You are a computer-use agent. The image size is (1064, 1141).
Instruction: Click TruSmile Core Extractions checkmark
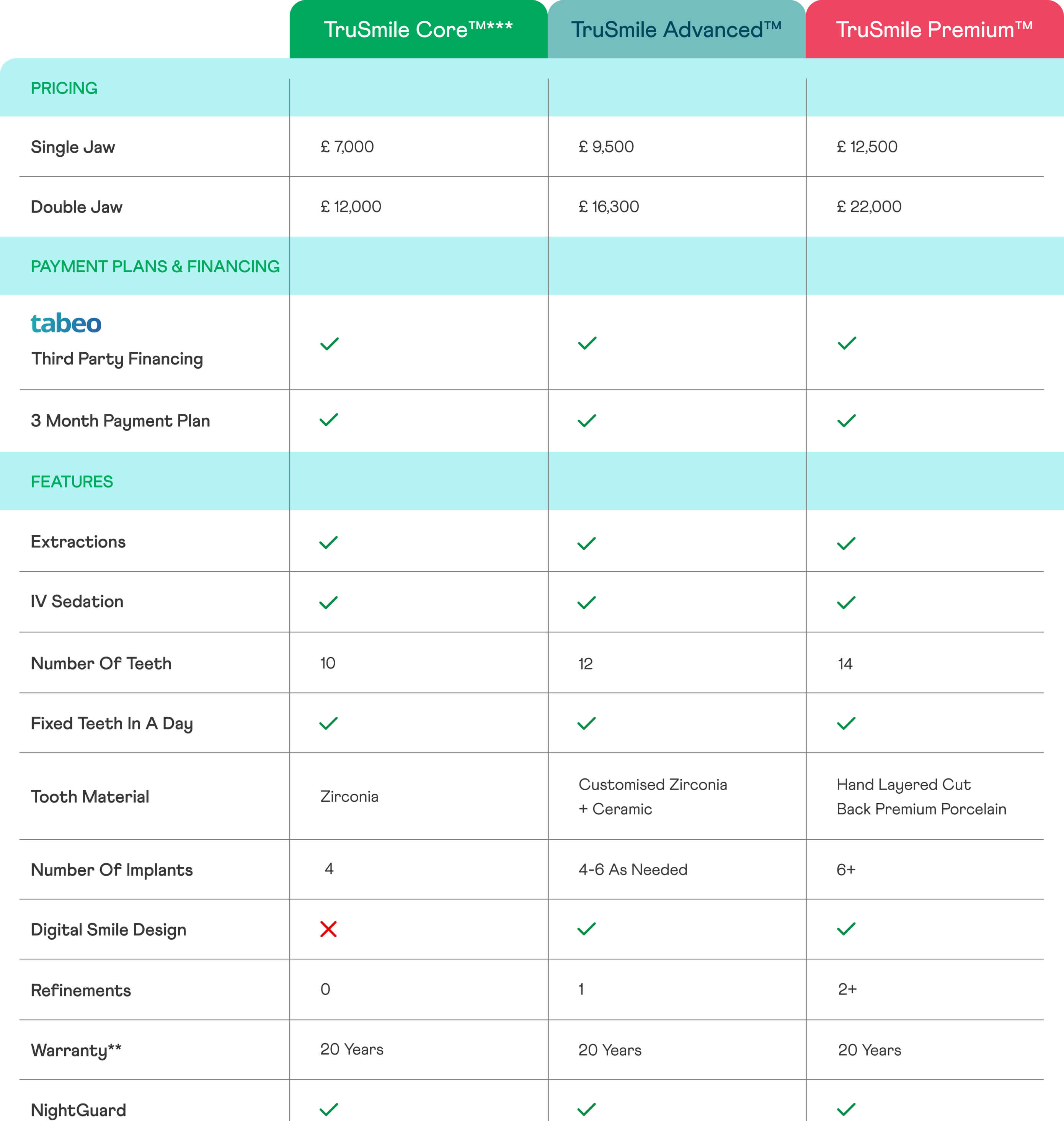pos(328,543)
